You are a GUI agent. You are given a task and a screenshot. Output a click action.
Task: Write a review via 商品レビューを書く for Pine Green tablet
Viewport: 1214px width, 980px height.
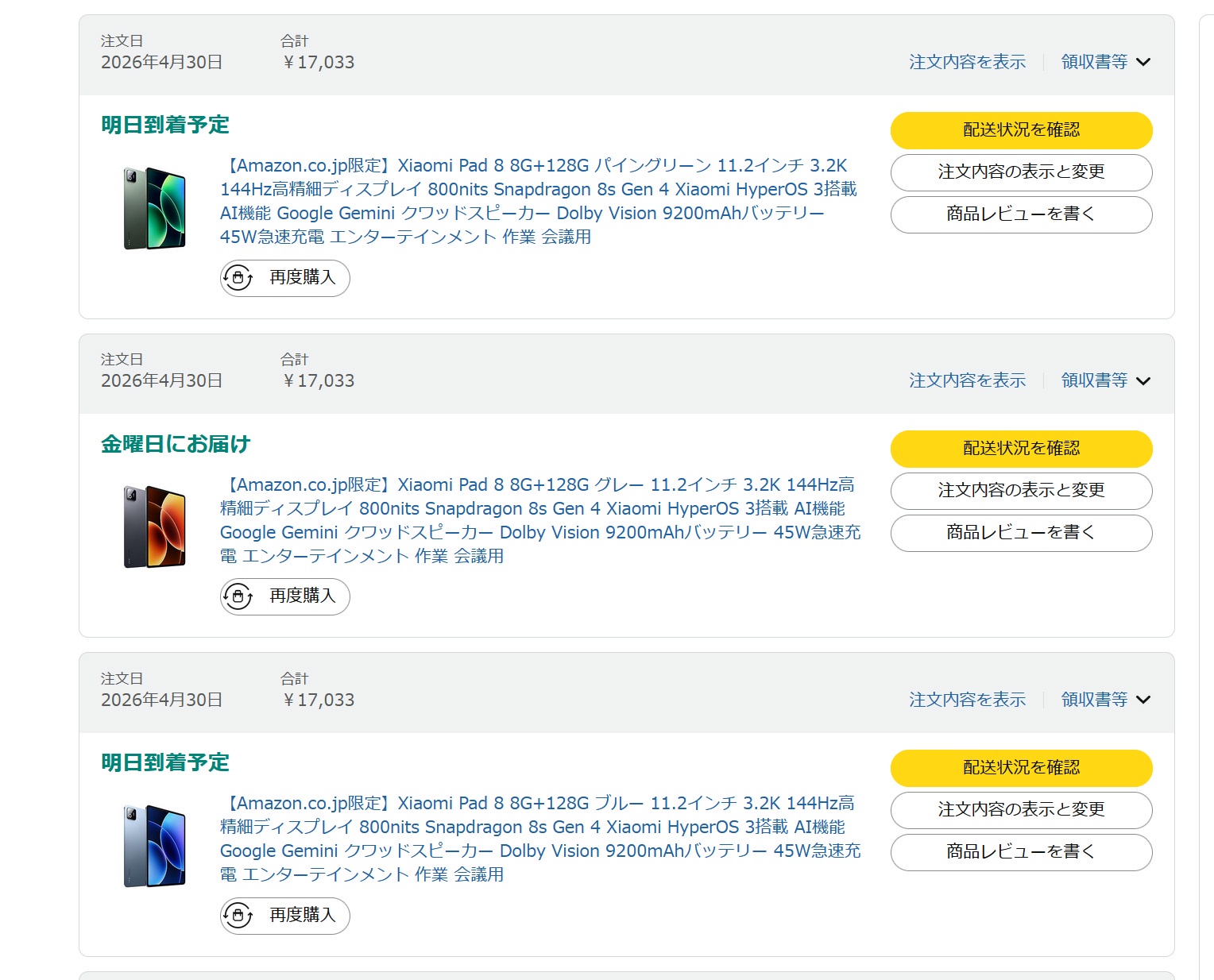1022,214
